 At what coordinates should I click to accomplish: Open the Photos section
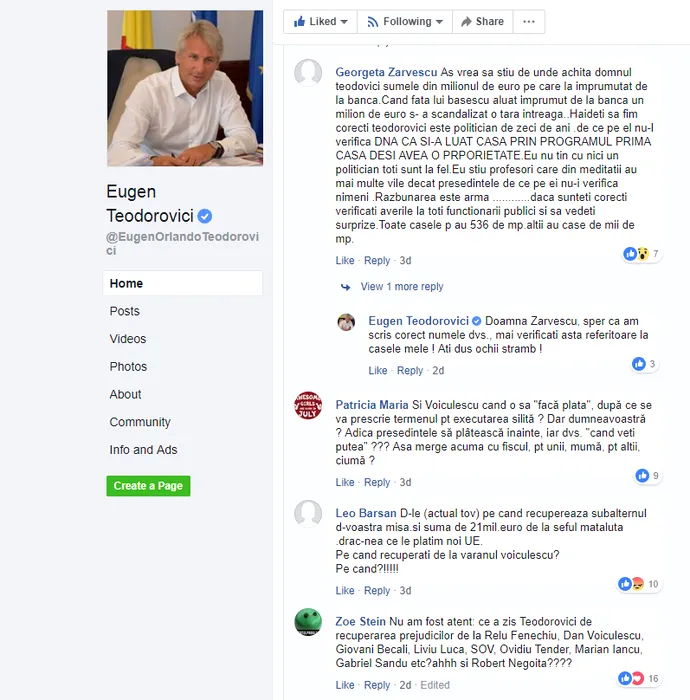[x=128, y=367]
